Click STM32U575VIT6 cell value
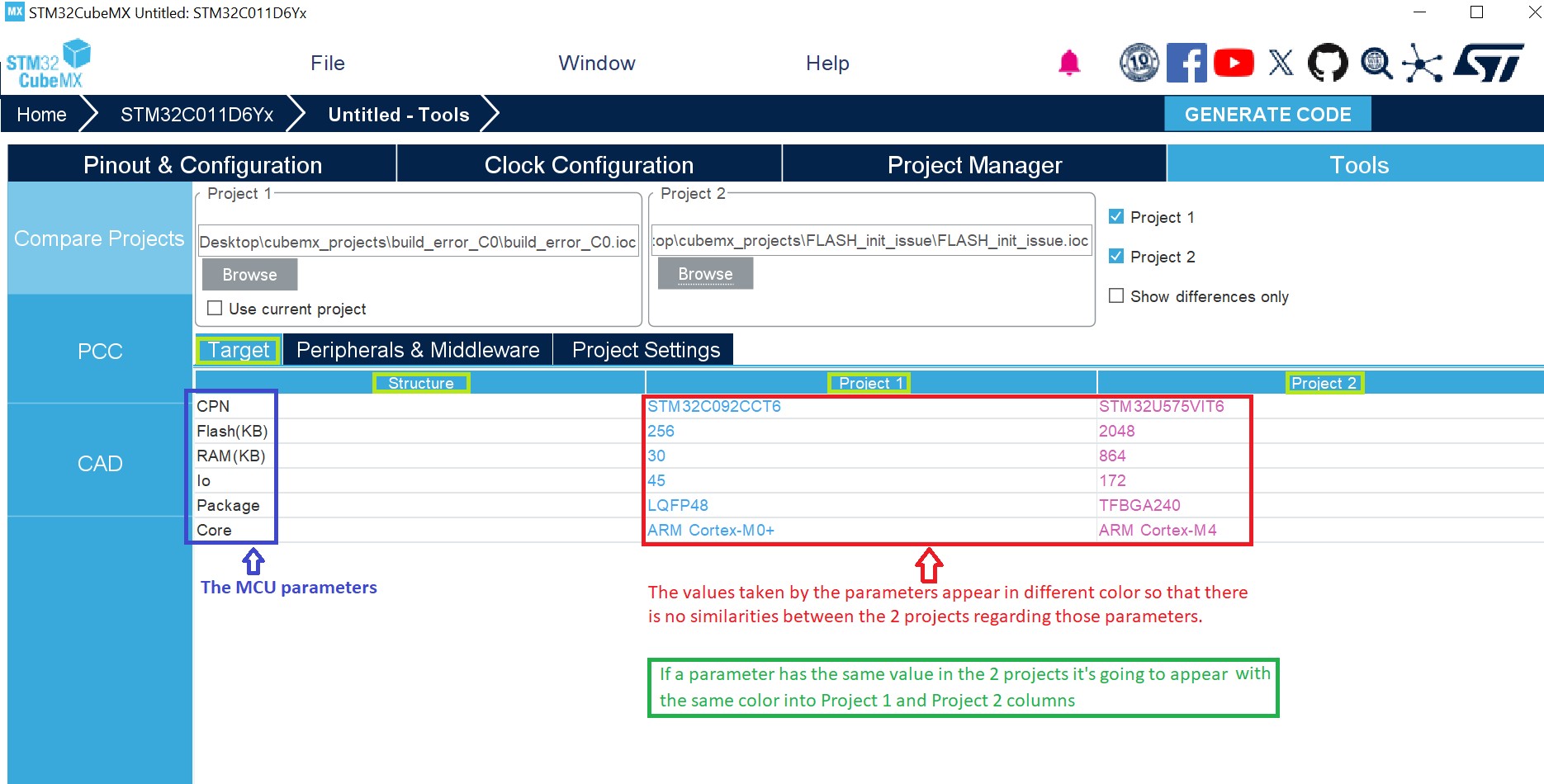 tap(1162, 406)
